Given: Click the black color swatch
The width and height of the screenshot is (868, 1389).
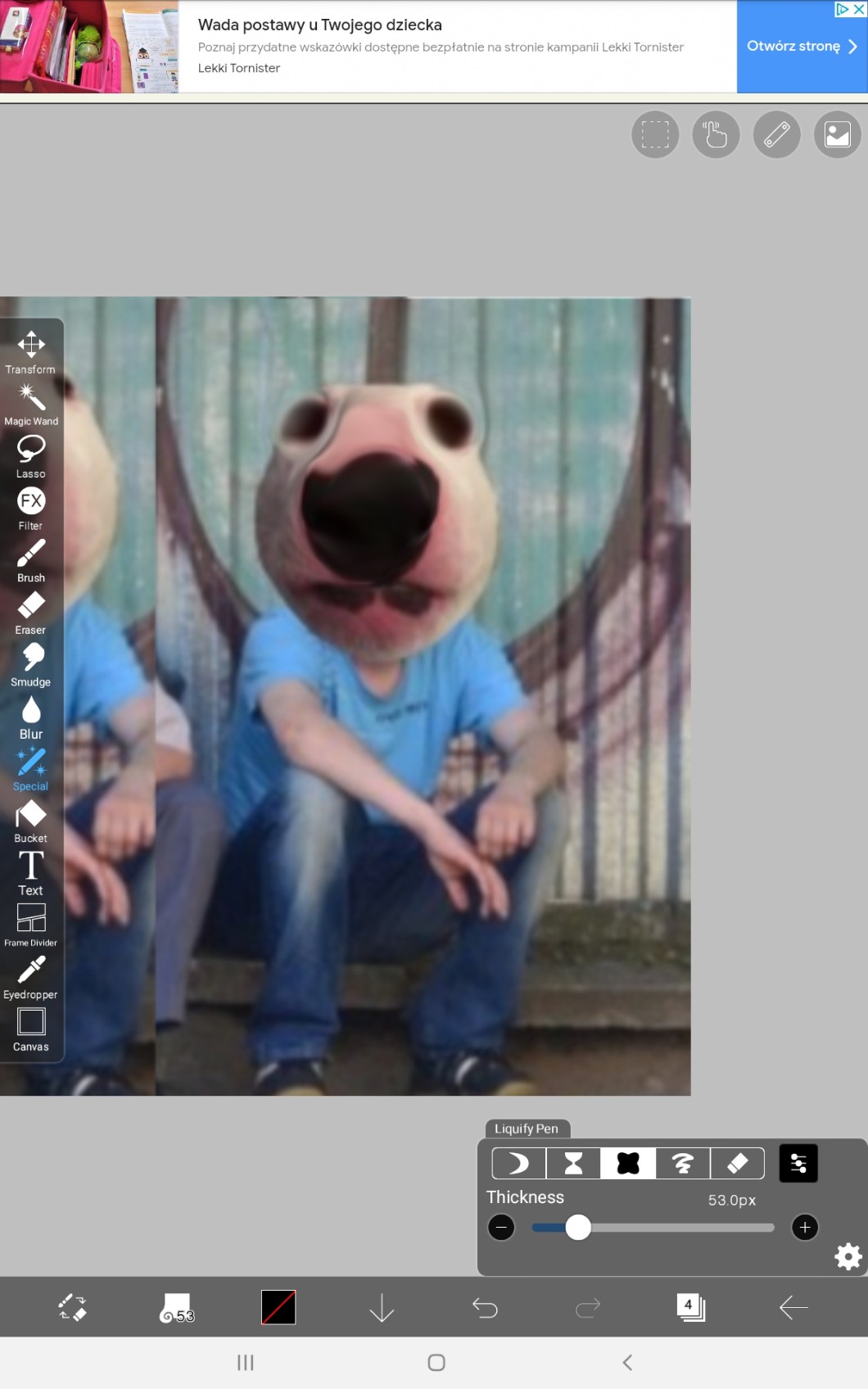Looking at the screenshot, I should click(278, 1307).
